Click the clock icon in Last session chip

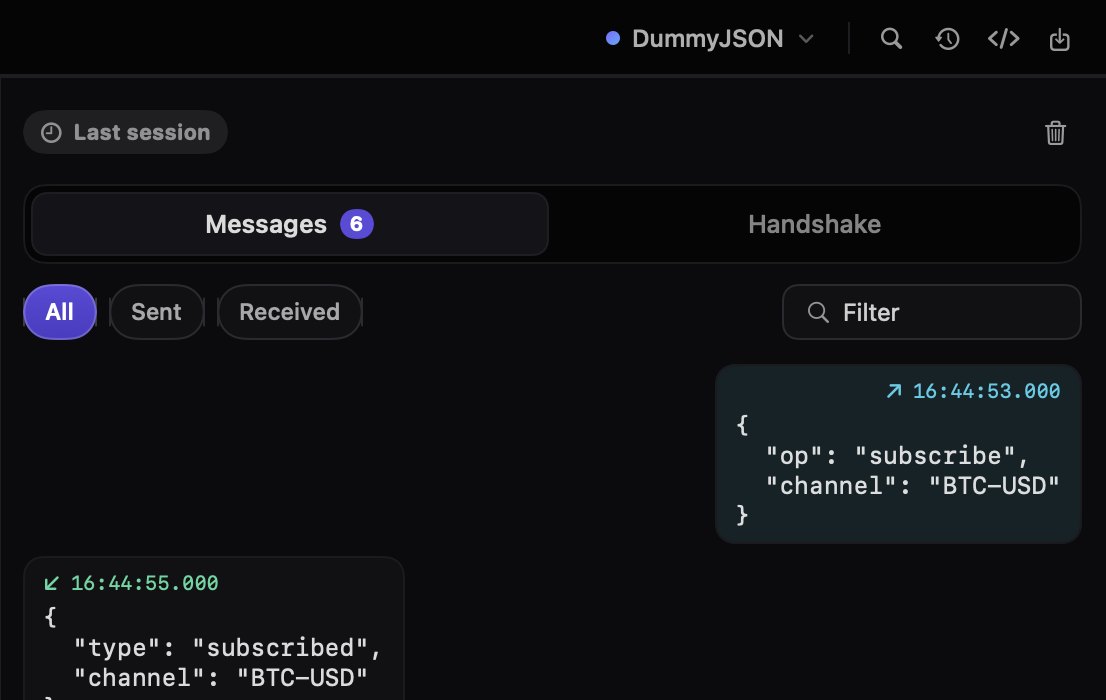pos(51,133)
